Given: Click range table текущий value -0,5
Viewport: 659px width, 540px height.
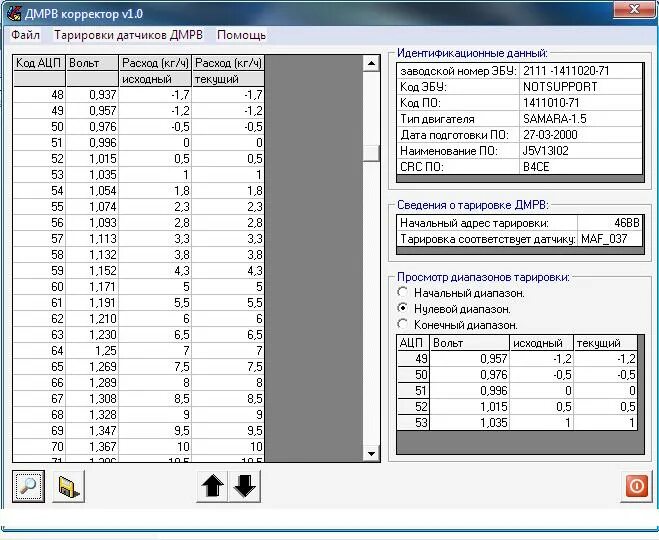Looking at the screenshot, I should pos(606,374).
